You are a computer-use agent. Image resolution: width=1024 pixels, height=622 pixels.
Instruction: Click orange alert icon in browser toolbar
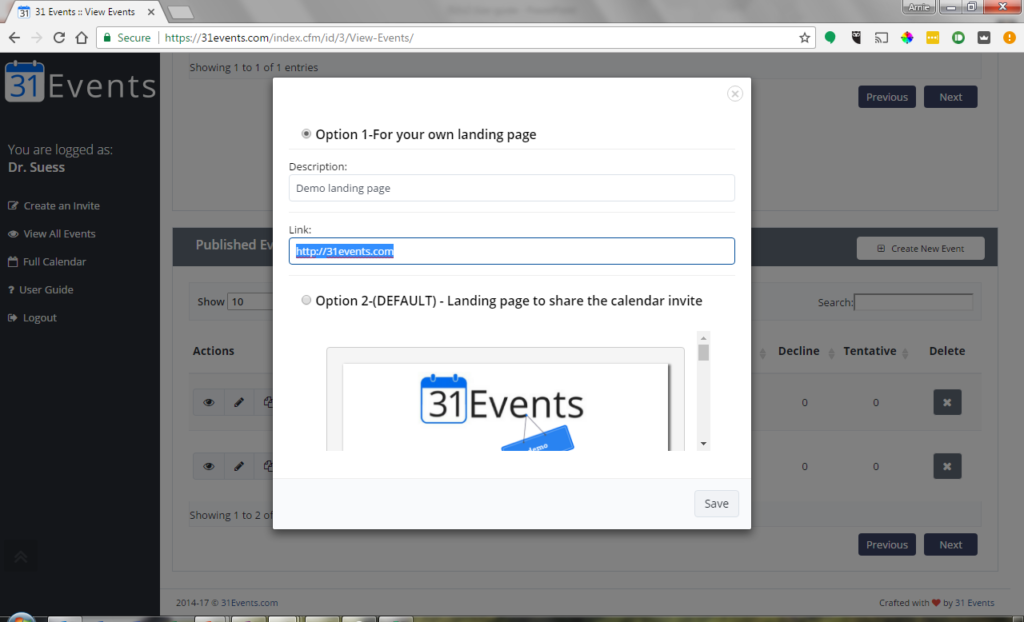point(1009,38)
